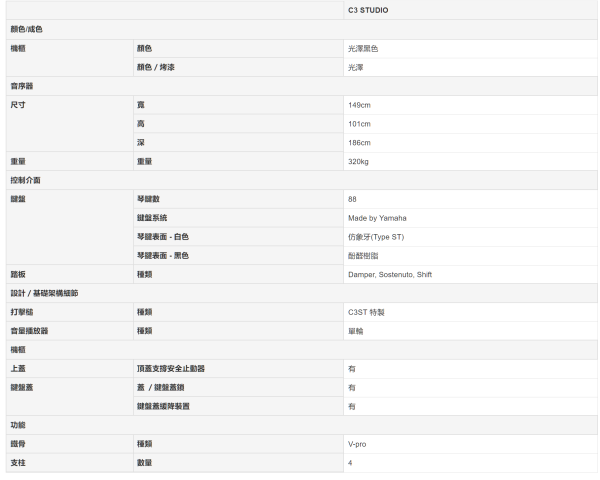Select the 光澤黑色 color value

(363, 48)
